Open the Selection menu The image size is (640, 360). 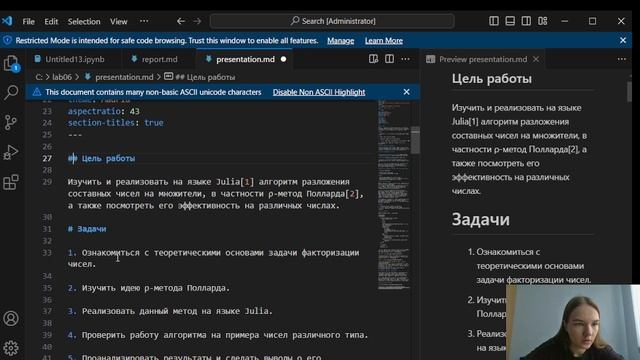[84, 22]
